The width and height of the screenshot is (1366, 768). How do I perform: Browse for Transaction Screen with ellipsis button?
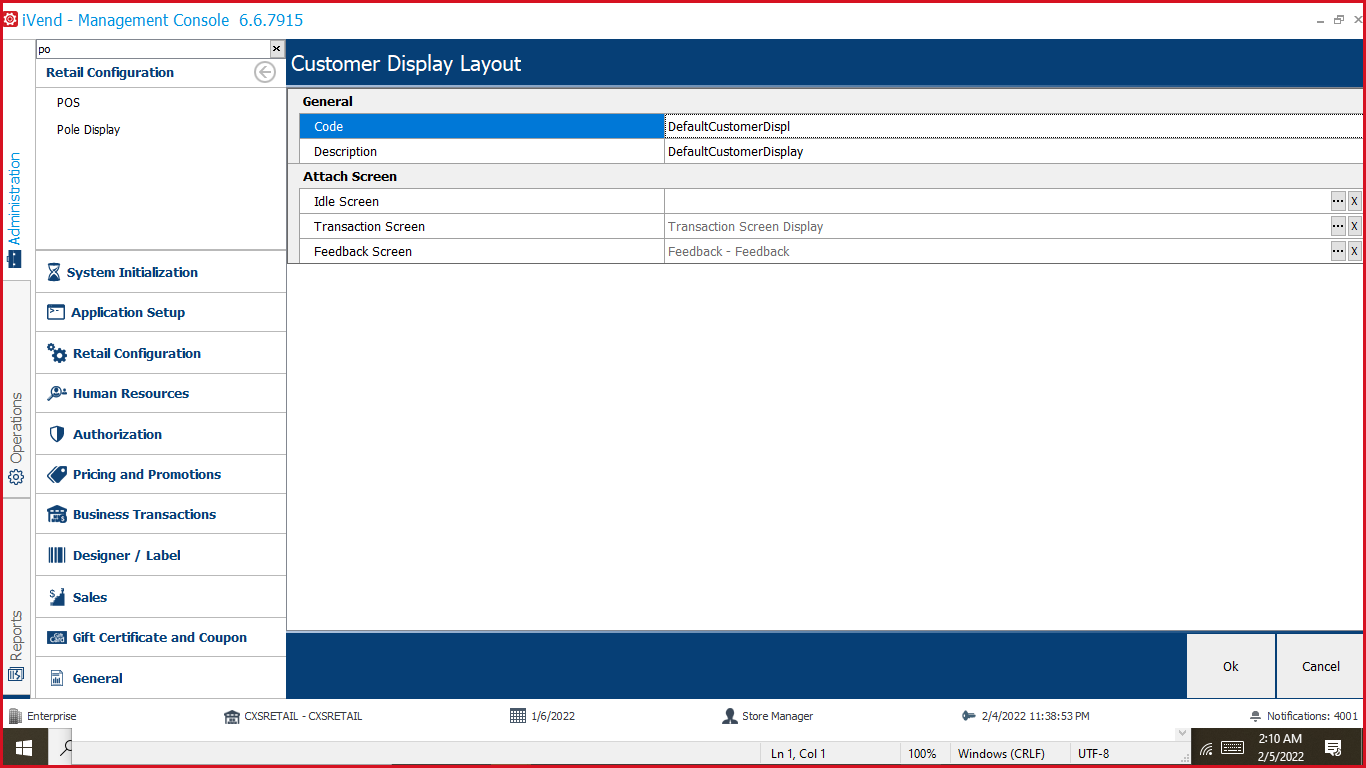(x=1338, y=226)
